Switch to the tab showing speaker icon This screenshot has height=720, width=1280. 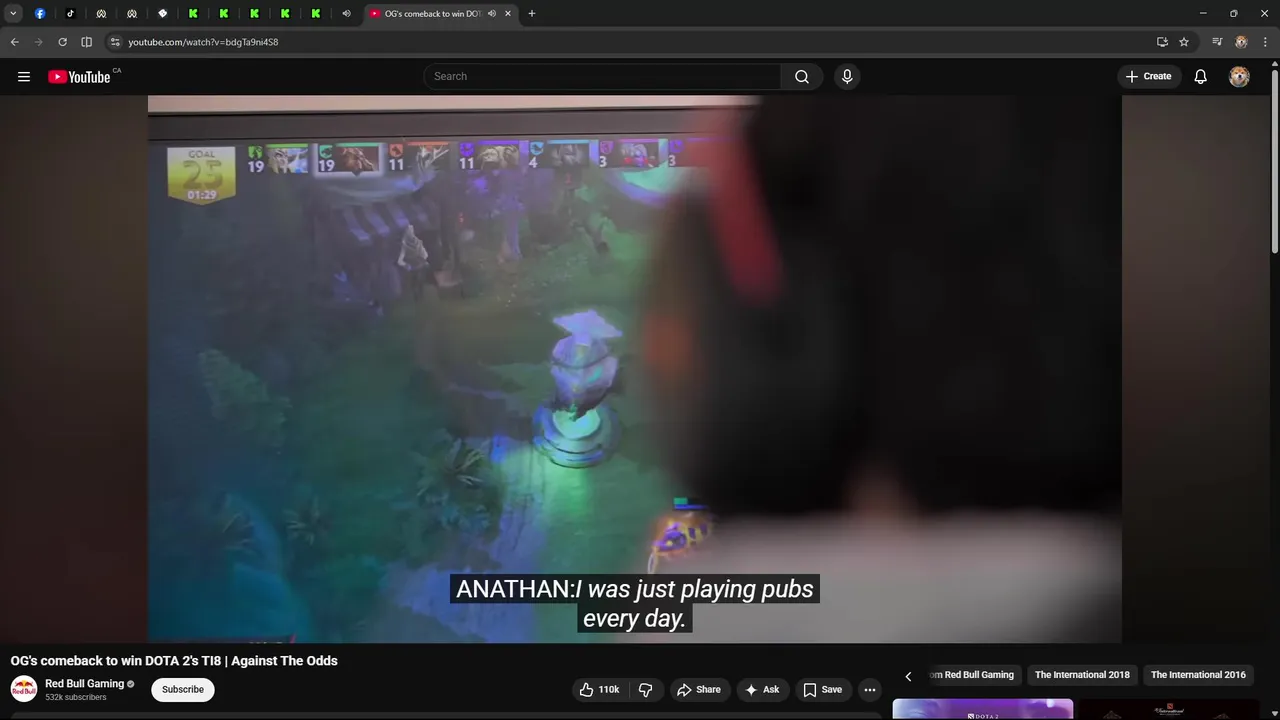(x=346, y=14)
